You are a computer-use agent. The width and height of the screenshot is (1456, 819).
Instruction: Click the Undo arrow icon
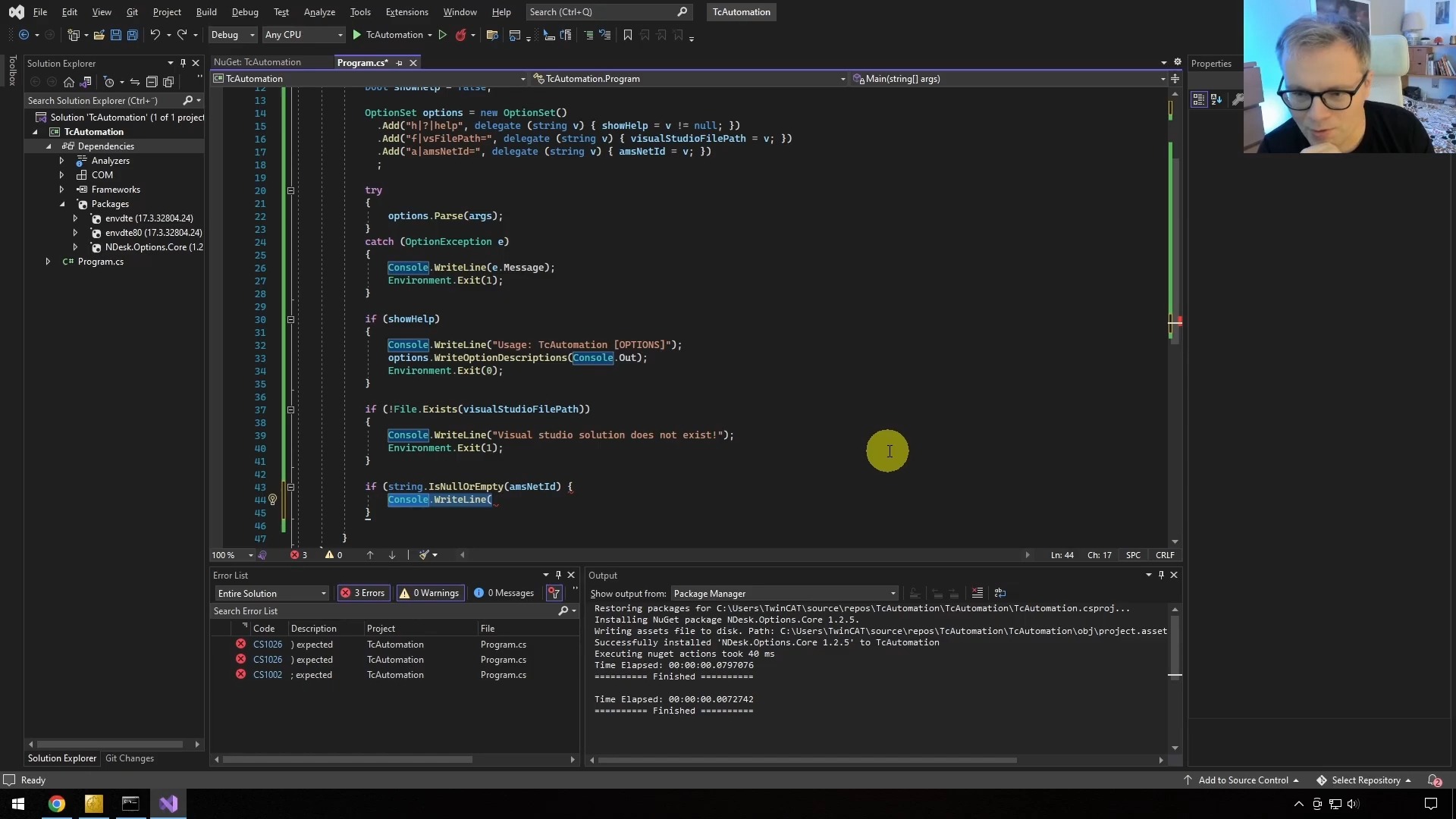click(155, 35)
